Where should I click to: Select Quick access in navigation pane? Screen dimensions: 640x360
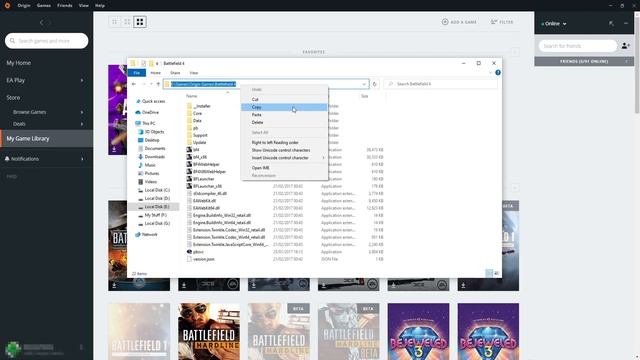(153, 101)
